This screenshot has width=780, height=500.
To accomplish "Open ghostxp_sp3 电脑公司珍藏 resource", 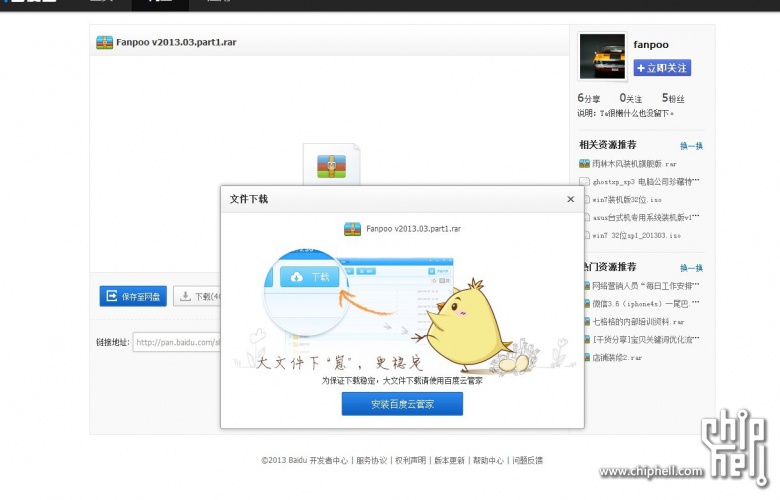I will (x=646, y=182).
